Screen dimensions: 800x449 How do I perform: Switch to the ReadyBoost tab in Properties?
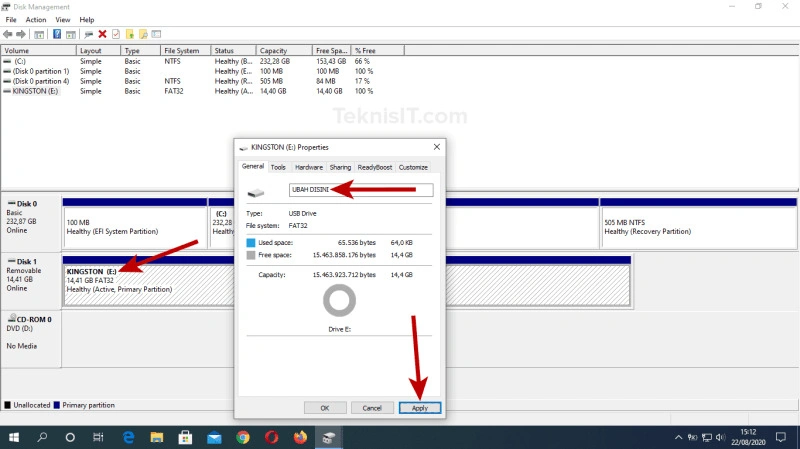374,167
